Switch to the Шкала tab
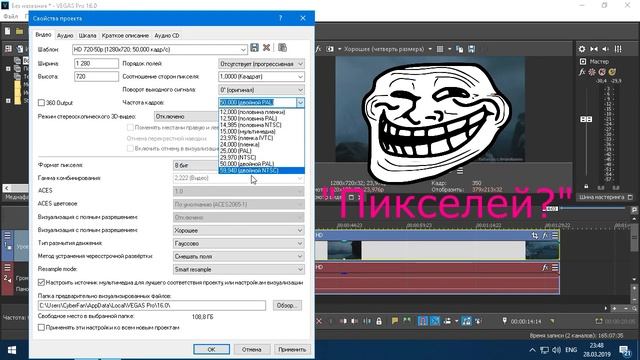The width and height of the screenshot is (640, 360). click(87, 36)
